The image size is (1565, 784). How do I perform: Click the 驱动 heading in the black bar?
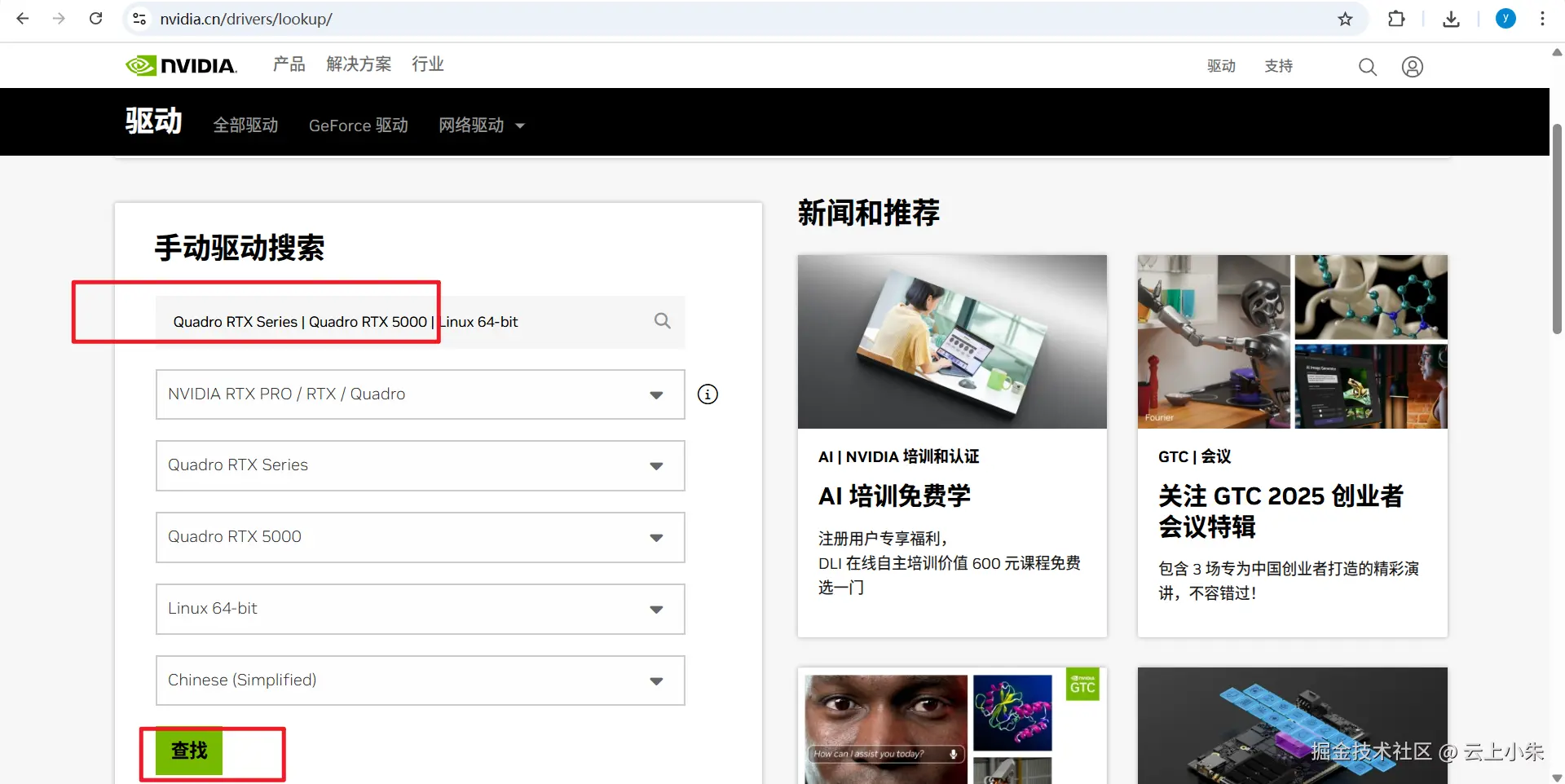[x=153, y=121]
